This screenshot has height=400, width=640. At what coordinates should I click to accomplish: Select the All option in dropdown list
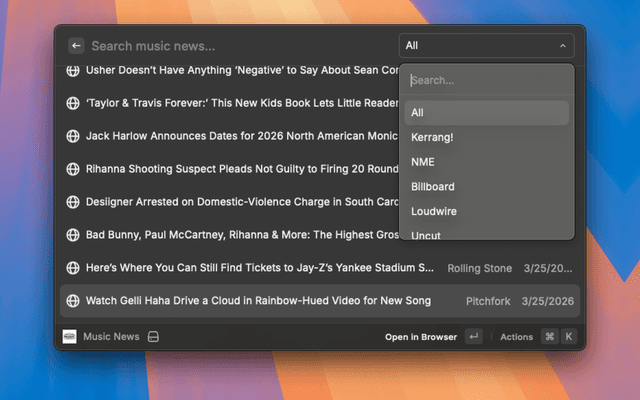[417, 112]
